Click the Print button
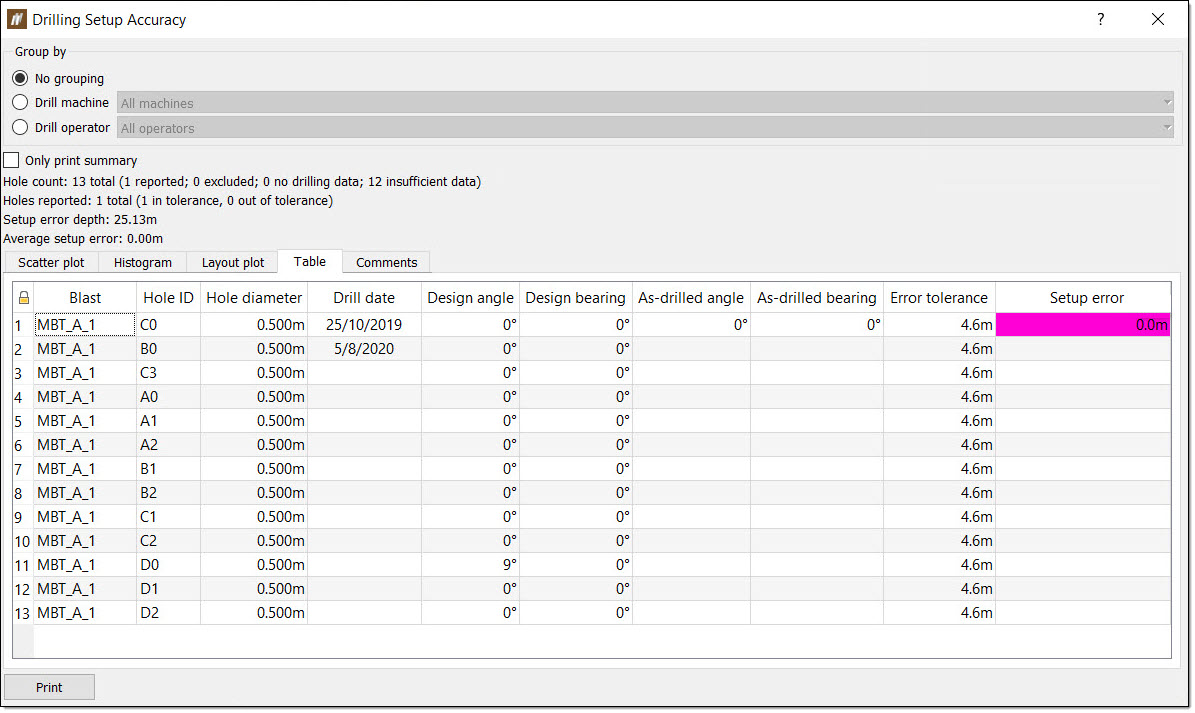1195x713 pixels. (50, 687)
